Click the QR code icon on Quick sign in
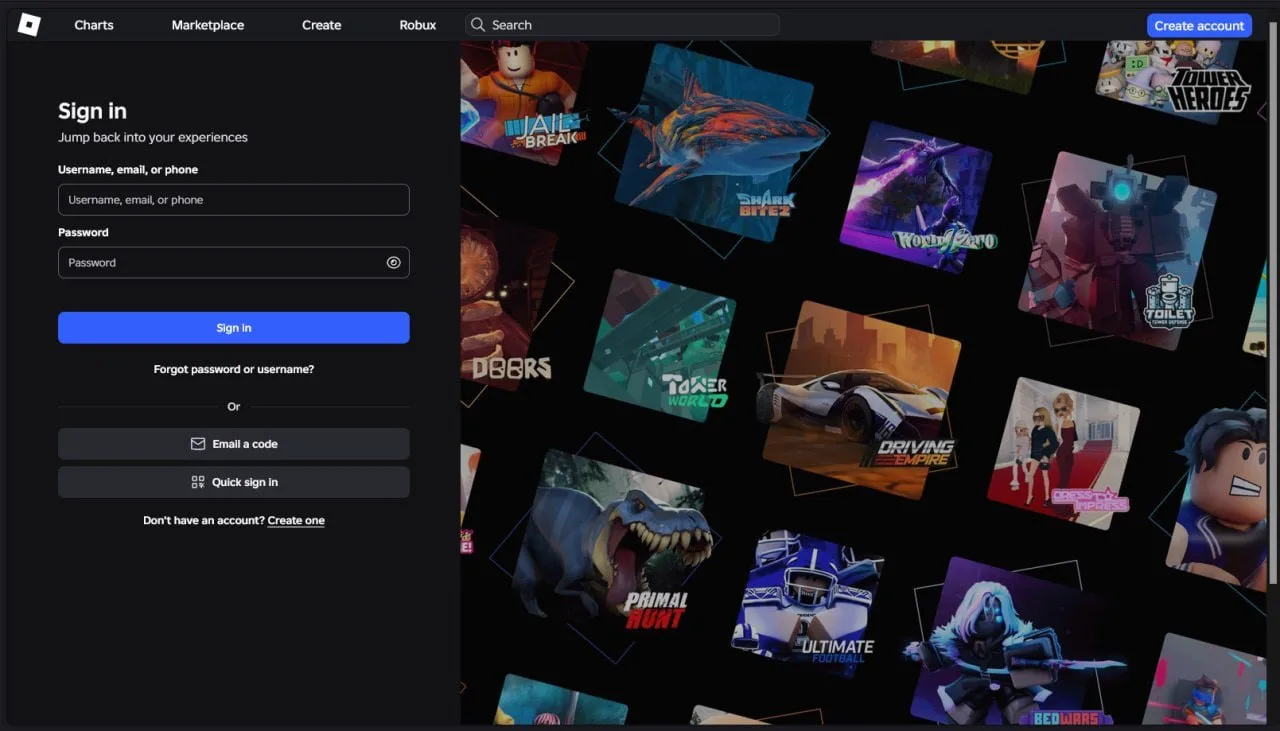The image size is (1280, 731). click(x=198, y=482)
